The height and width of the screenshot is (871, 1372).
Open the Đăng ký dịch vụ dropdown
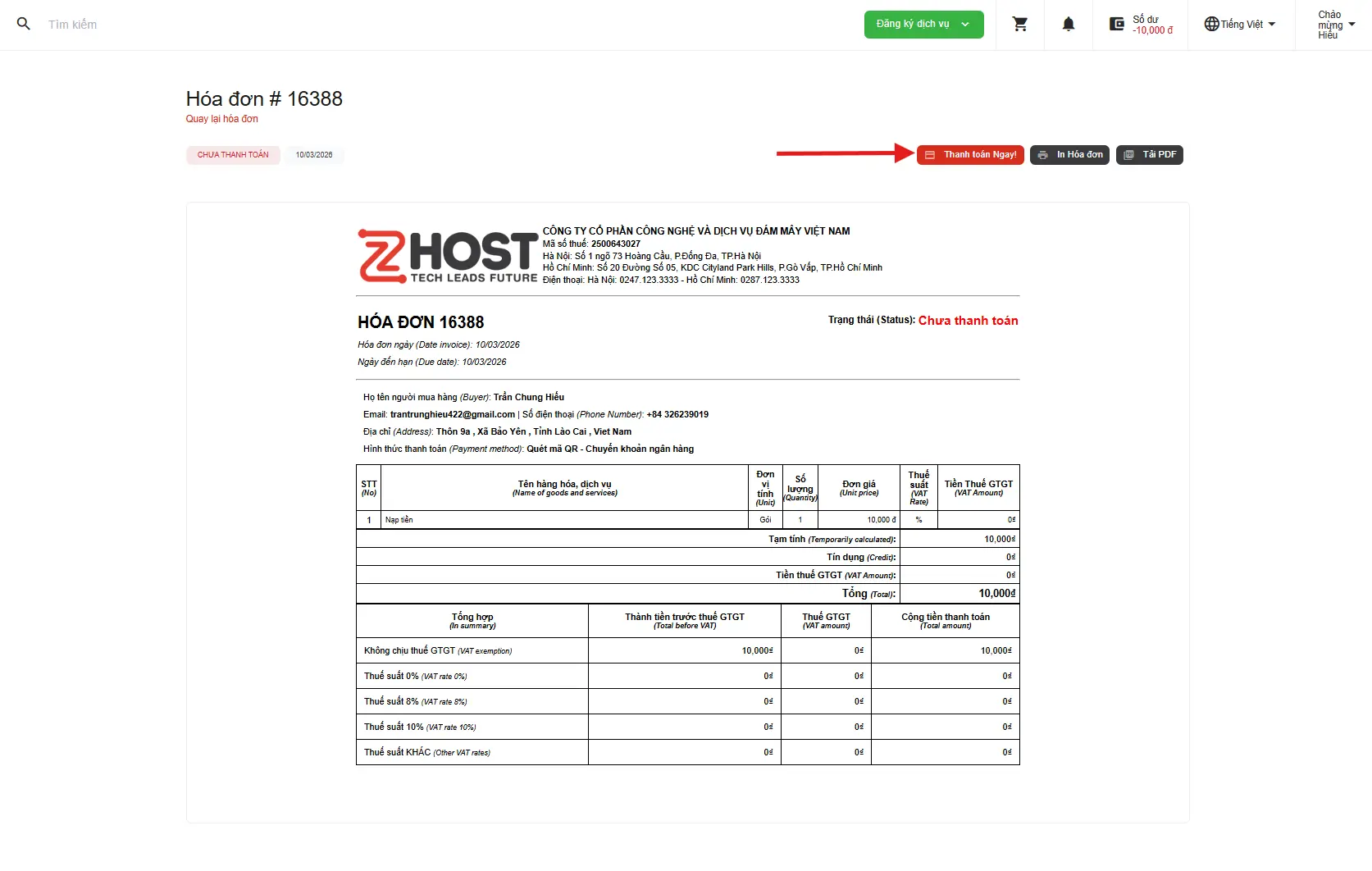pyautogui.click(x=923, y=24)
